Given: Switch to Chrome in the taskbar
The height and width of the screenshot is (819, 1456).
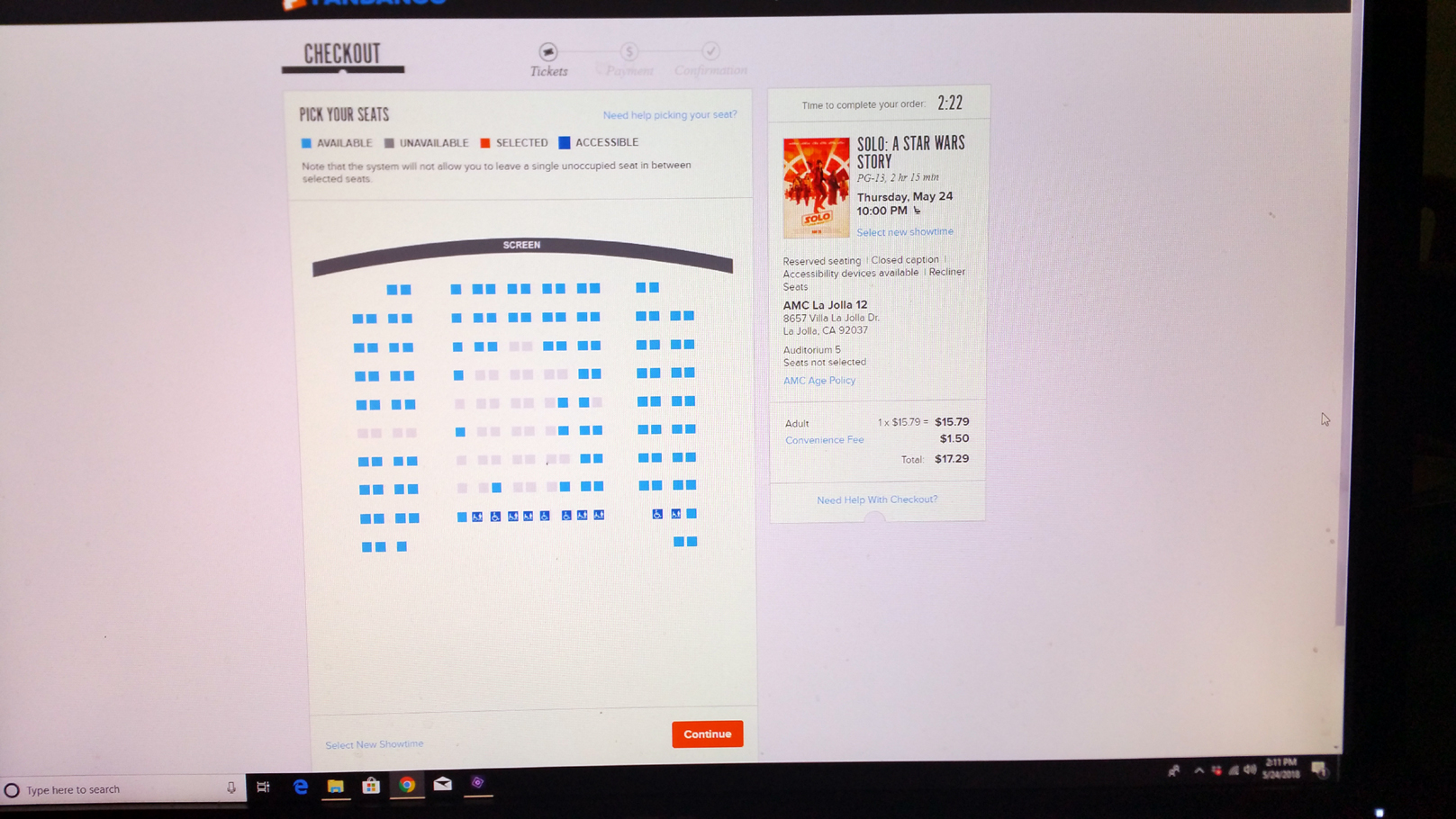Looking at the screenshot, I should (x=407, y=785).
